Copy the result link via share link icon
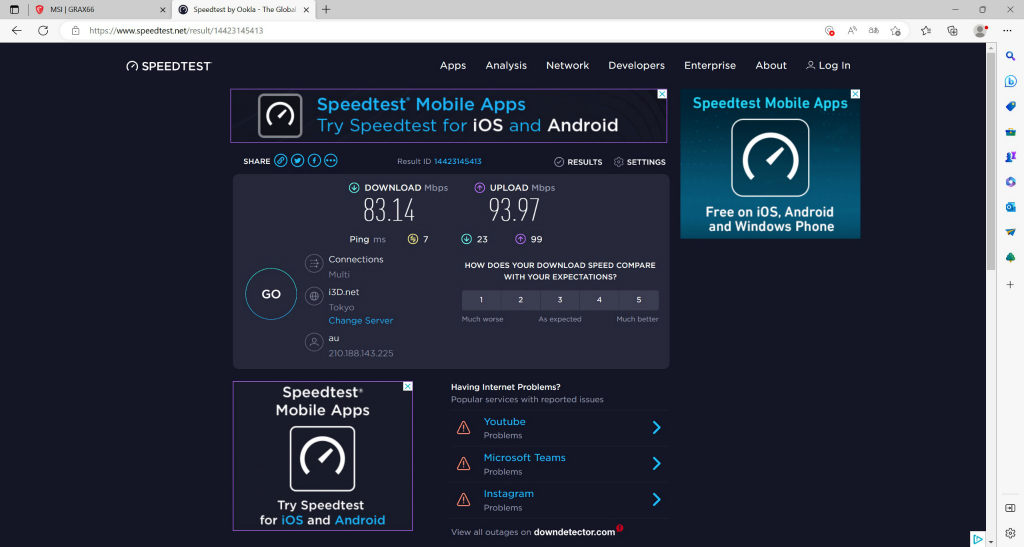Screen dimensions: 1024x547 281,161
